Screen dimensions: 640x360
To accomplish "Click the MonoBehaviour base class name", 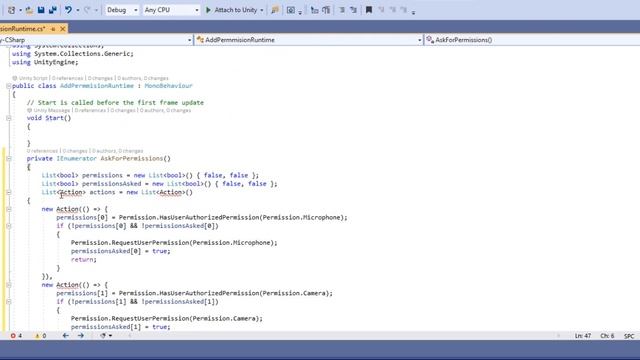I will 168,86.
